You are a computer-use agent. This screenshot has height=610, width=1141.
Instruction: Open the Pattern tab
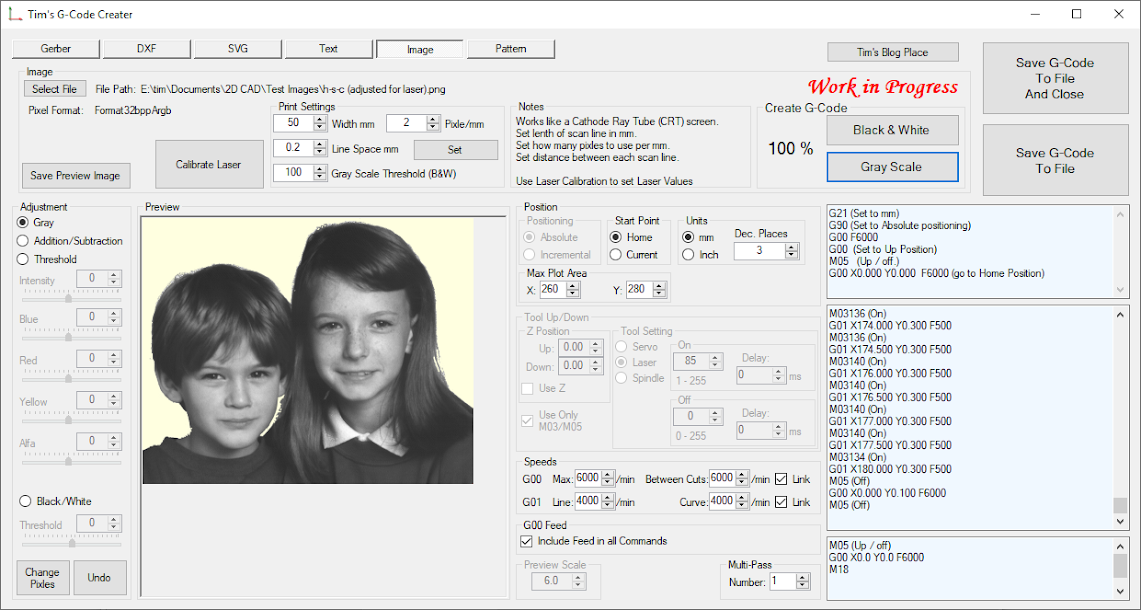(511, 49)
